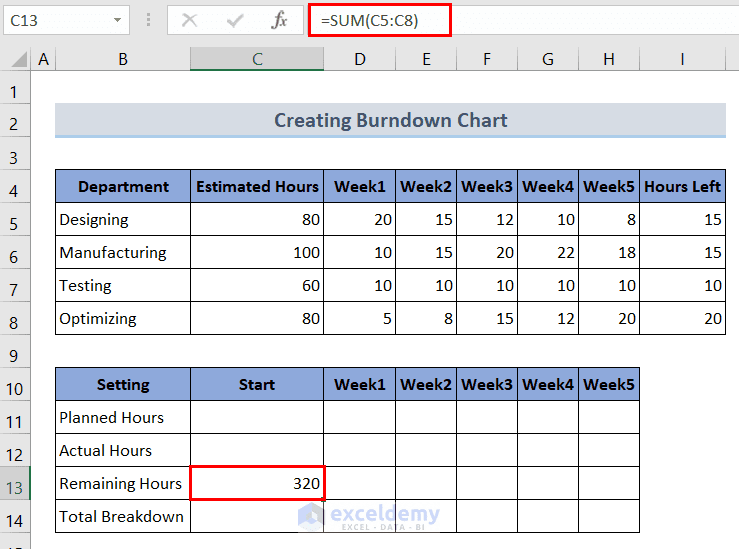This screenshot has height=549, width=739.
Task: Click the Estimated Hours header cell
Action: (257, 187)
